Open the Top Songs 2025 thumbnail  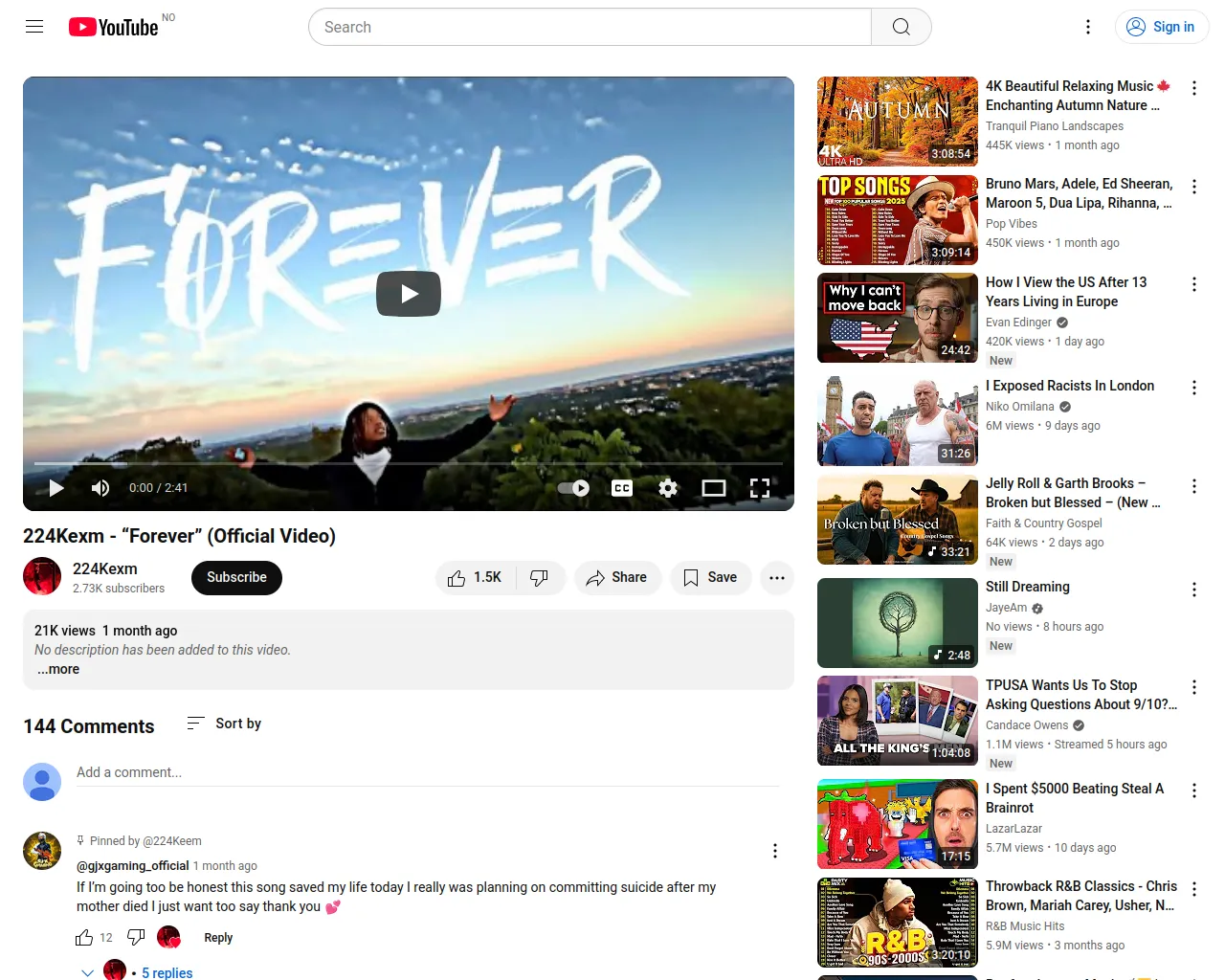pos(898,220)
